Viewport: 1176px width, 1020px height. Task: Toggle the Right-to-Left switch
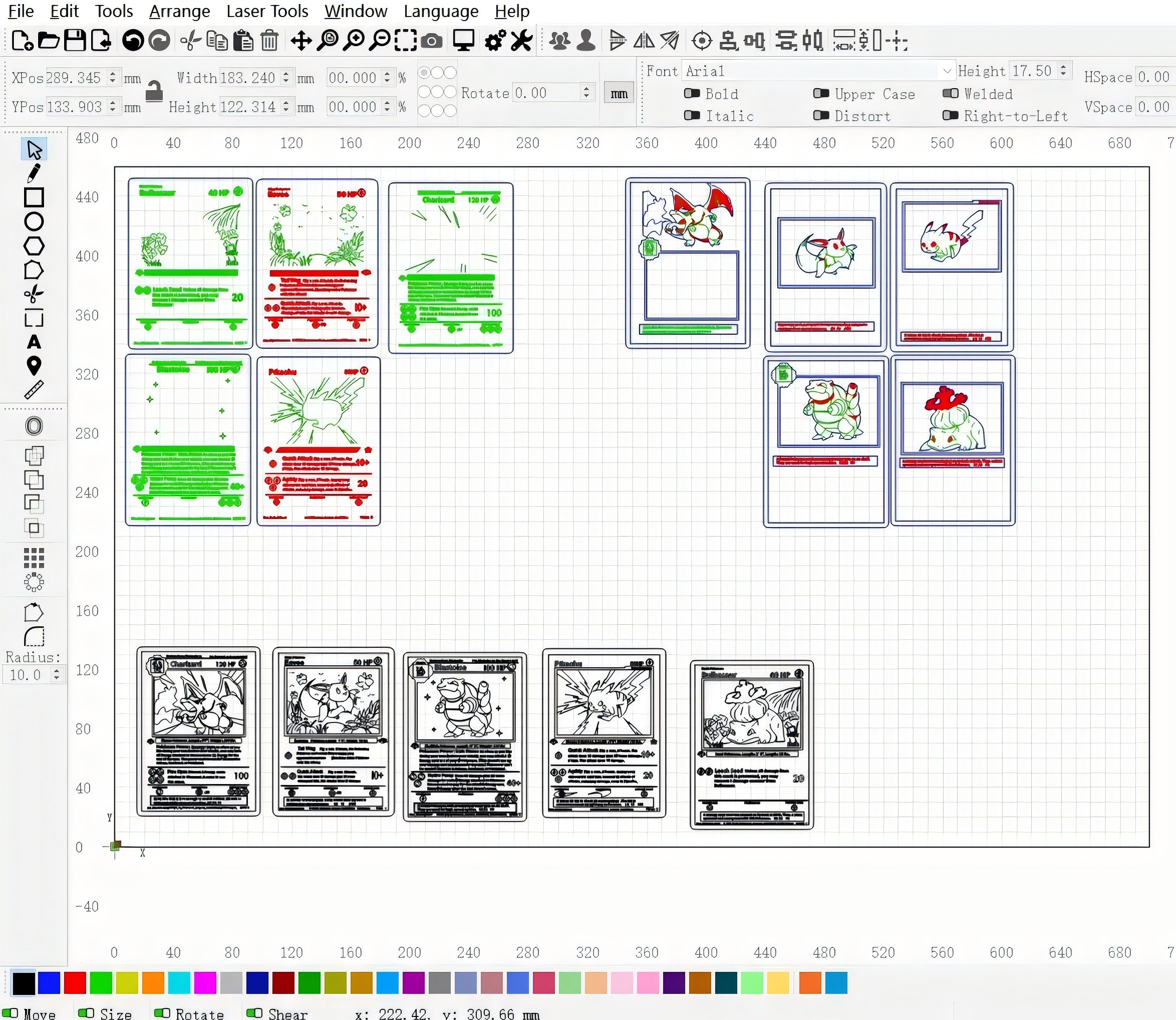[x=950, y=116]
